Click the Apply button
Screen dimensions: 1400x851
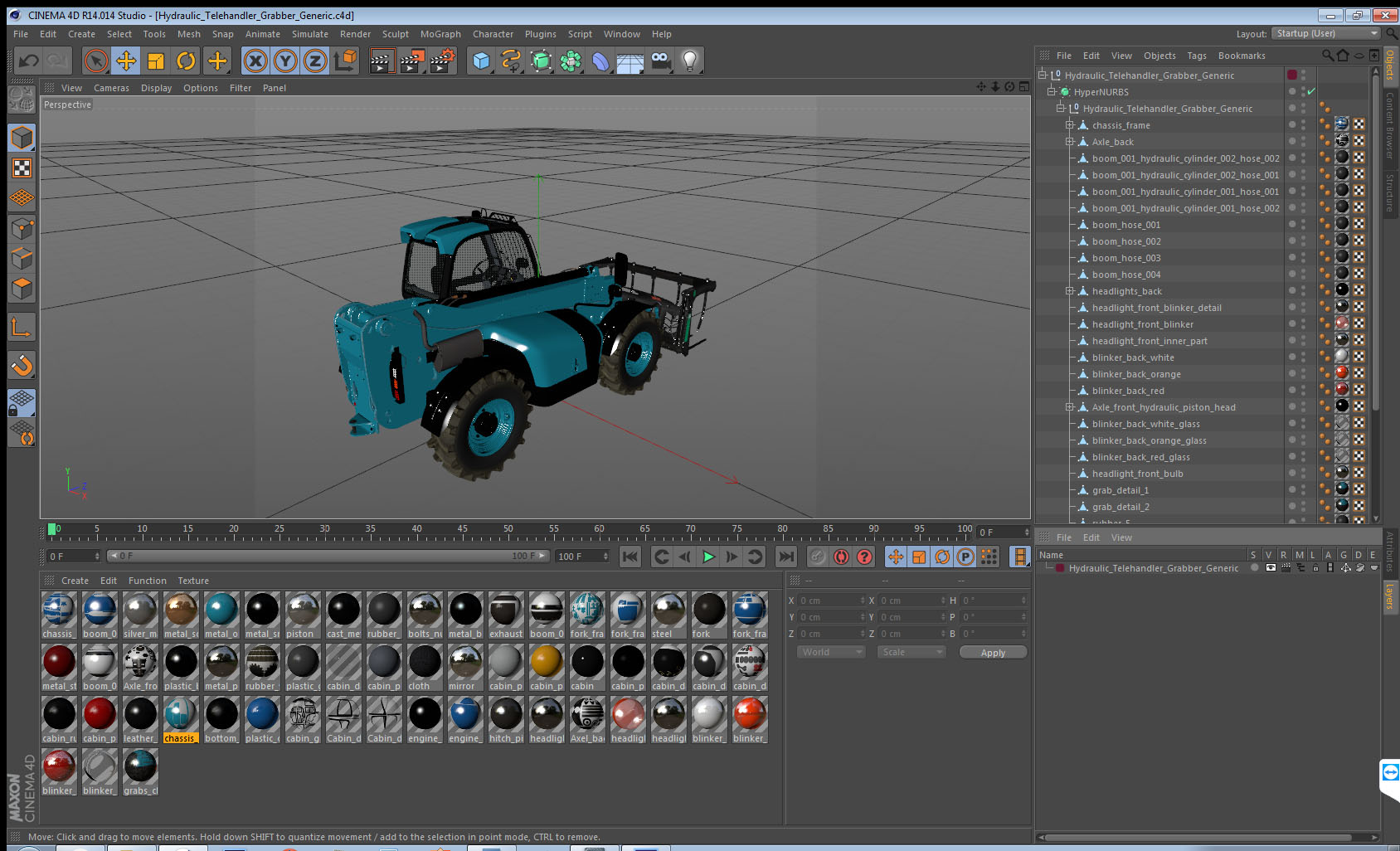(x=993, y=653)
